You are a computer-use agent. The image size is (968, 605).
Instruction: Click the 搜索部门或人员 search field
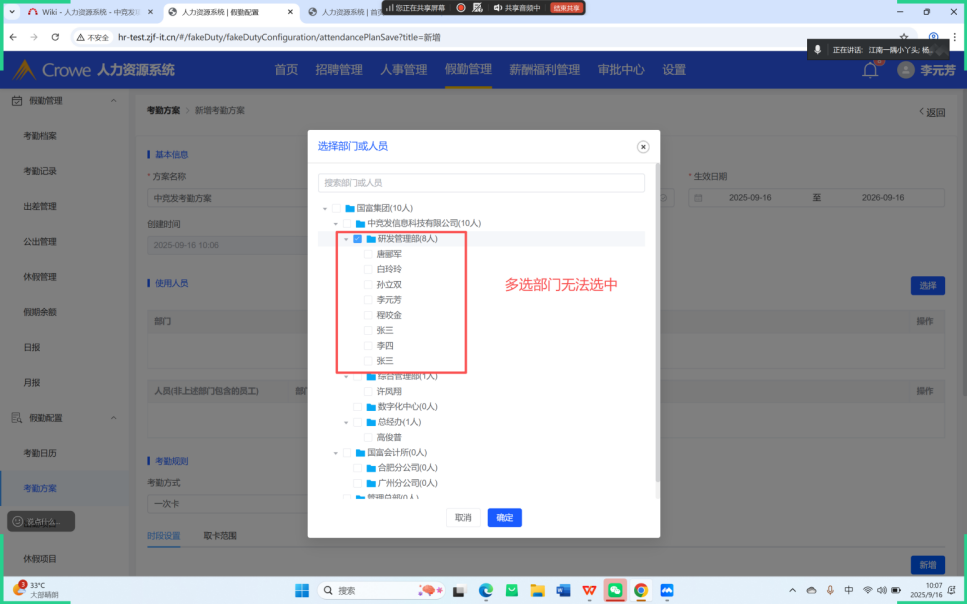click(x=481, y=183)
